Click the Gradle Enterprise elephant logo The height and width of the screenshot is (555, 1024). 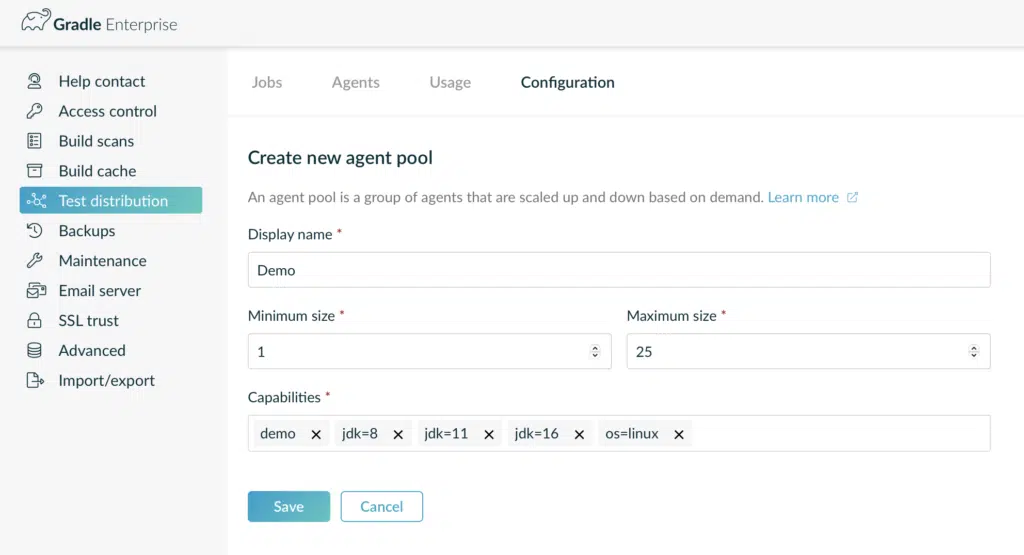[x=36, y=22]
